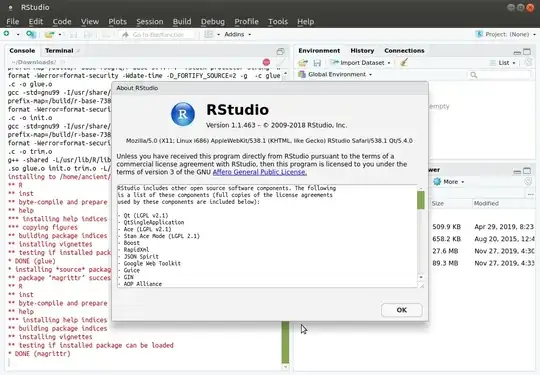
Task: Switch to the Connections tab
Action: coord(404,51)
